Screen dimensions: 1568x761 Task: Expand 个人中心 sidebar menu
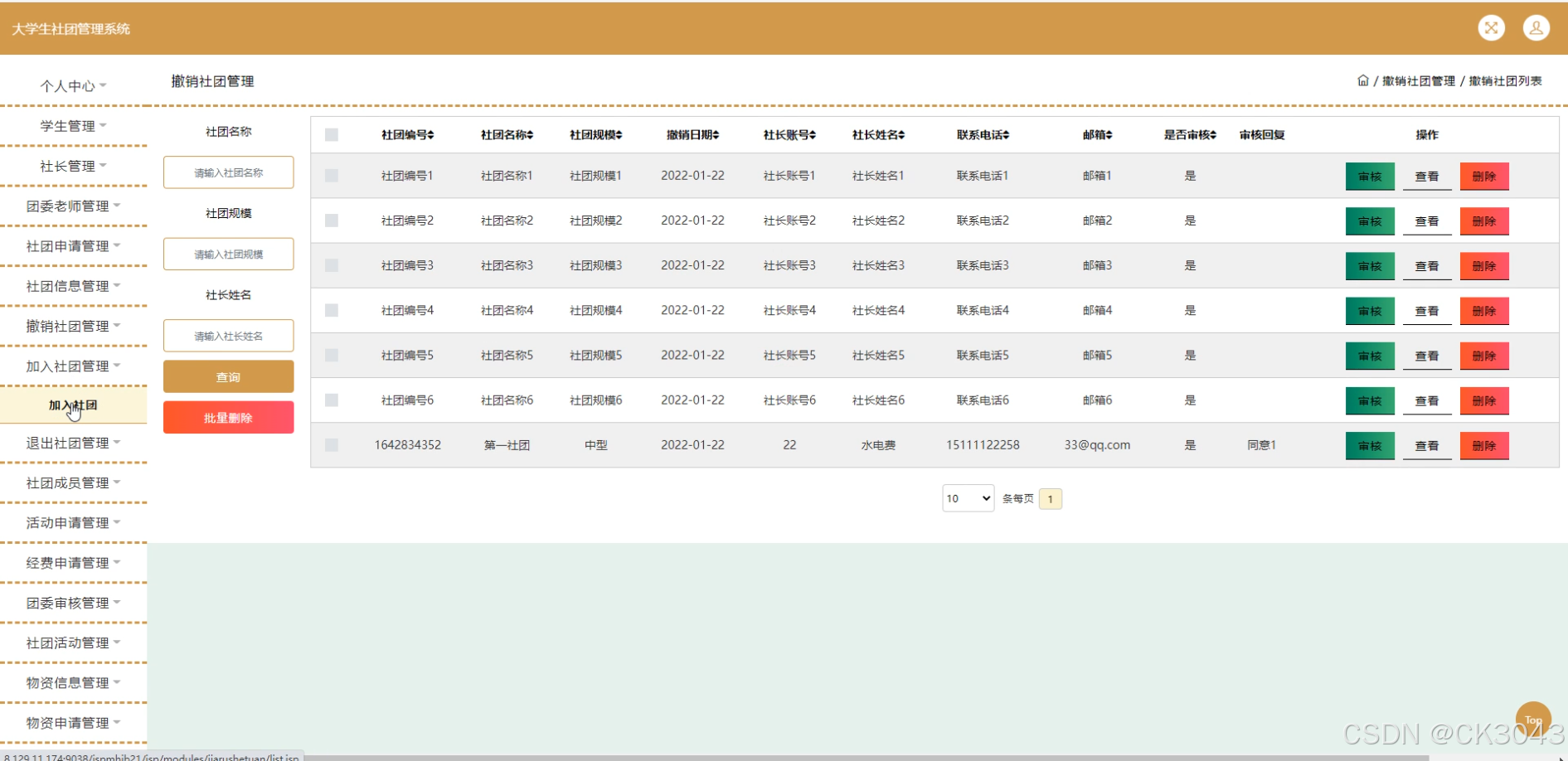[x=73, y=85]
